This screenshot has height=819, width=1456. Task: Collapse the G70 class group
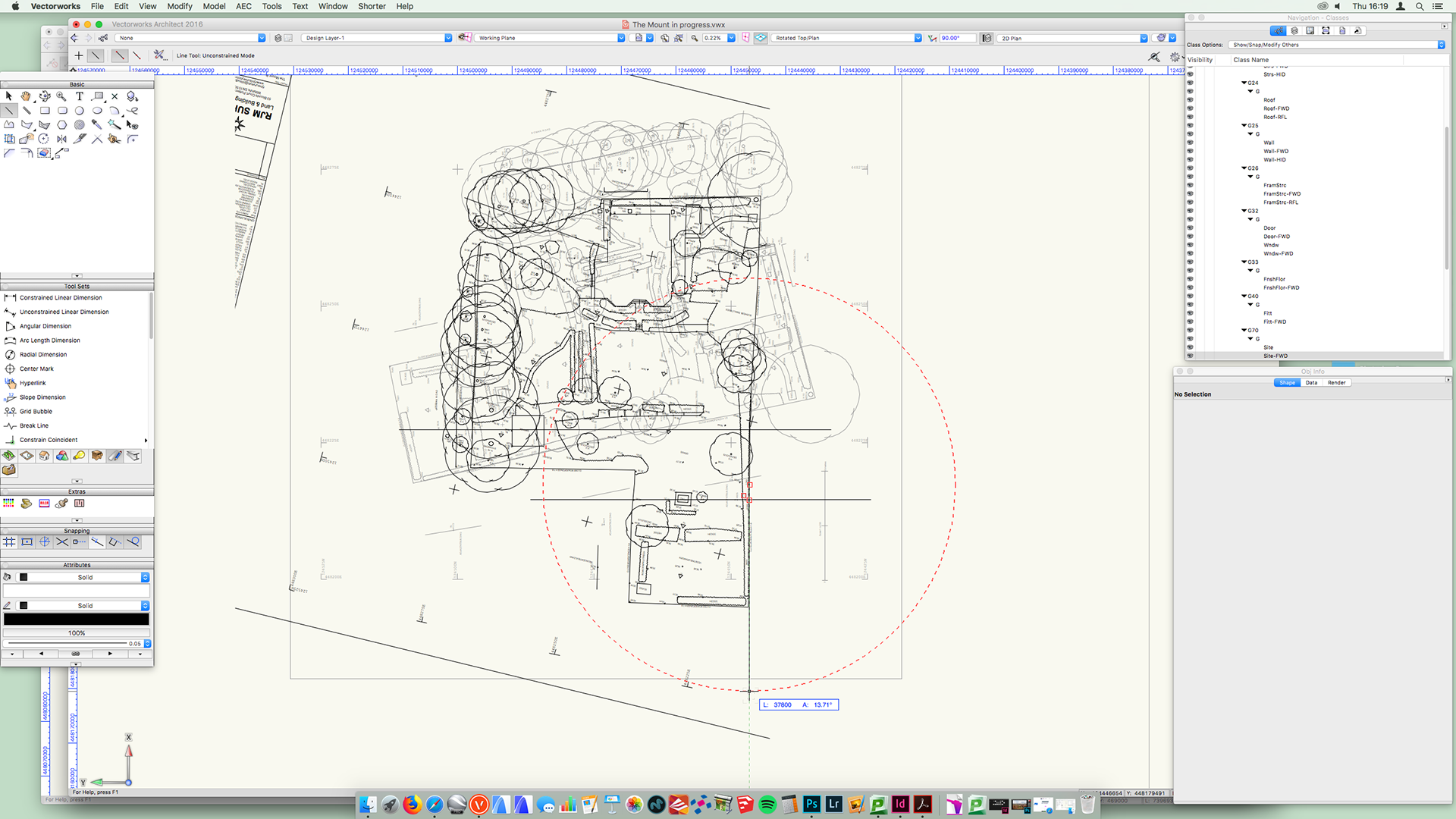coord(1244,331)
